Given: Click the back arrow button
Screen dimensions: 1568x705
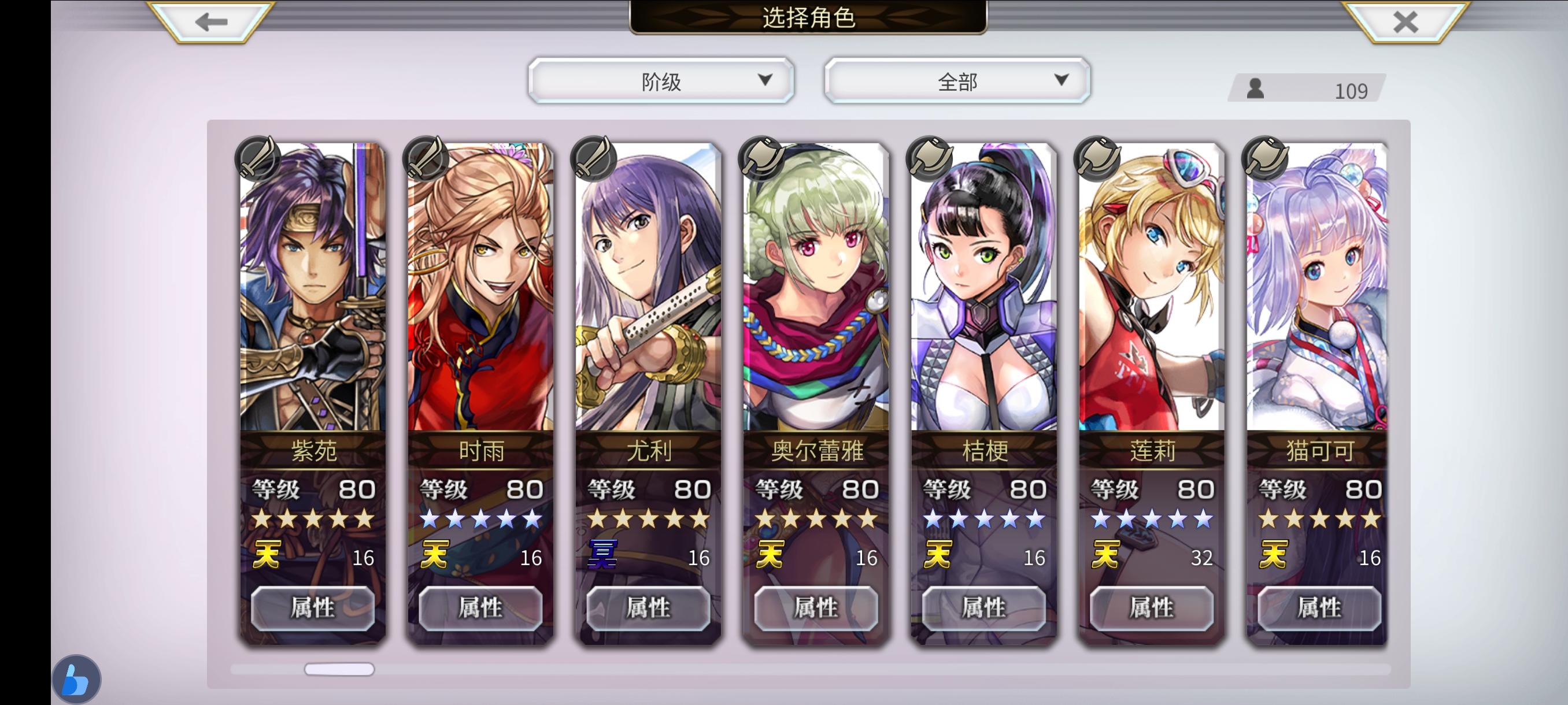Looking at the screenshot, I should tap(211, 22).
